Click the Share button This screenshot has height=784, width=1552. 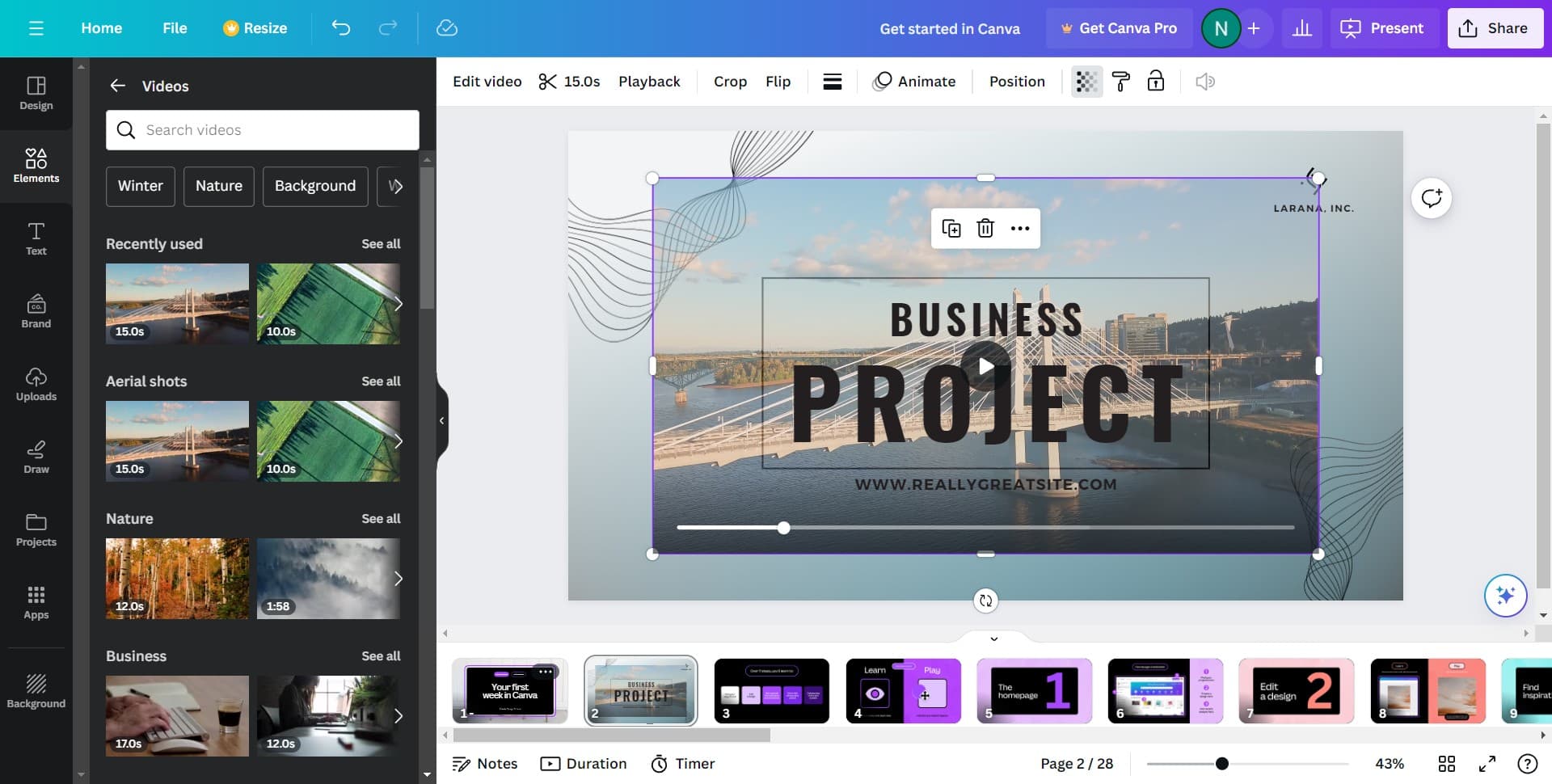point(1495,28)
